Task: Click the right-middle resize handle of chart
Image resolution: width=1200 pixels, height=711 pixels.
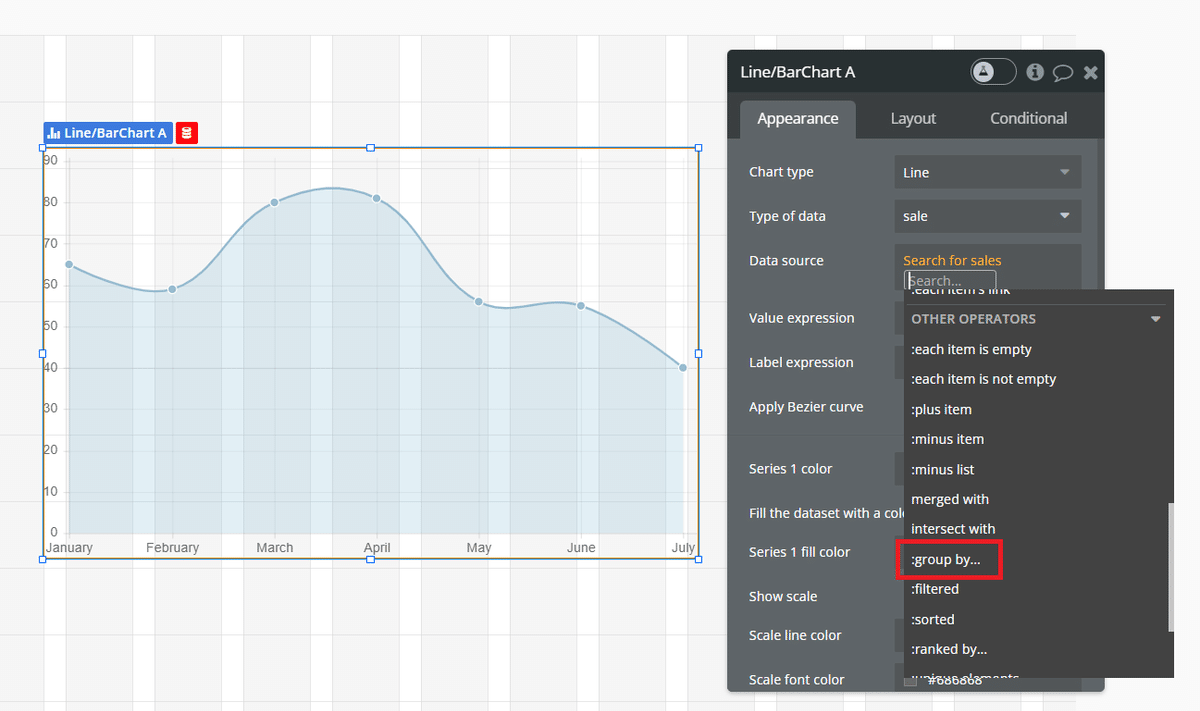Action: pos(698,353)
